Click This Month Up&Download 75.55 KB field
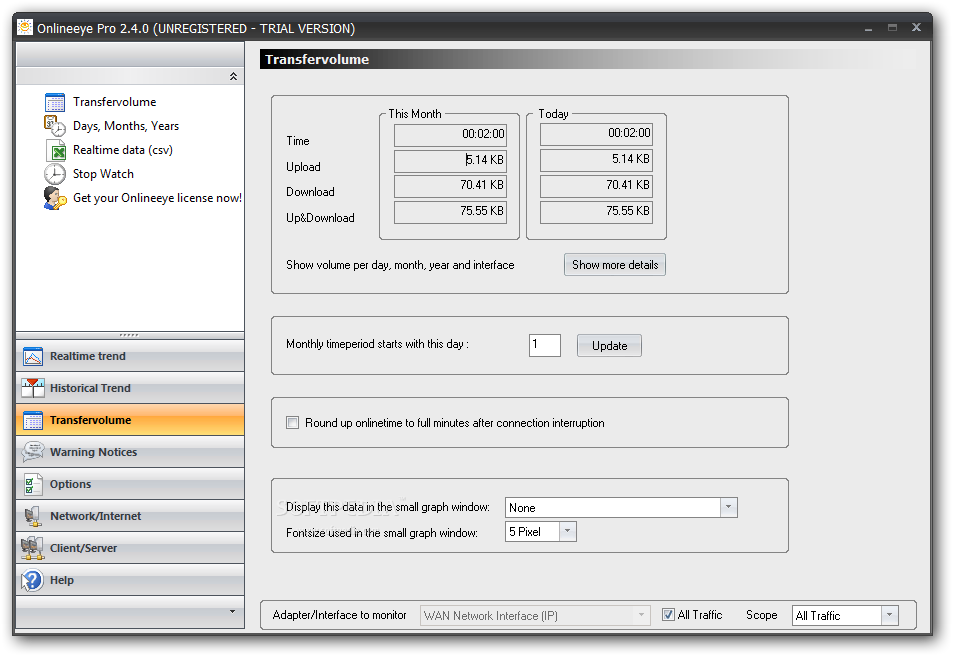 450,212
